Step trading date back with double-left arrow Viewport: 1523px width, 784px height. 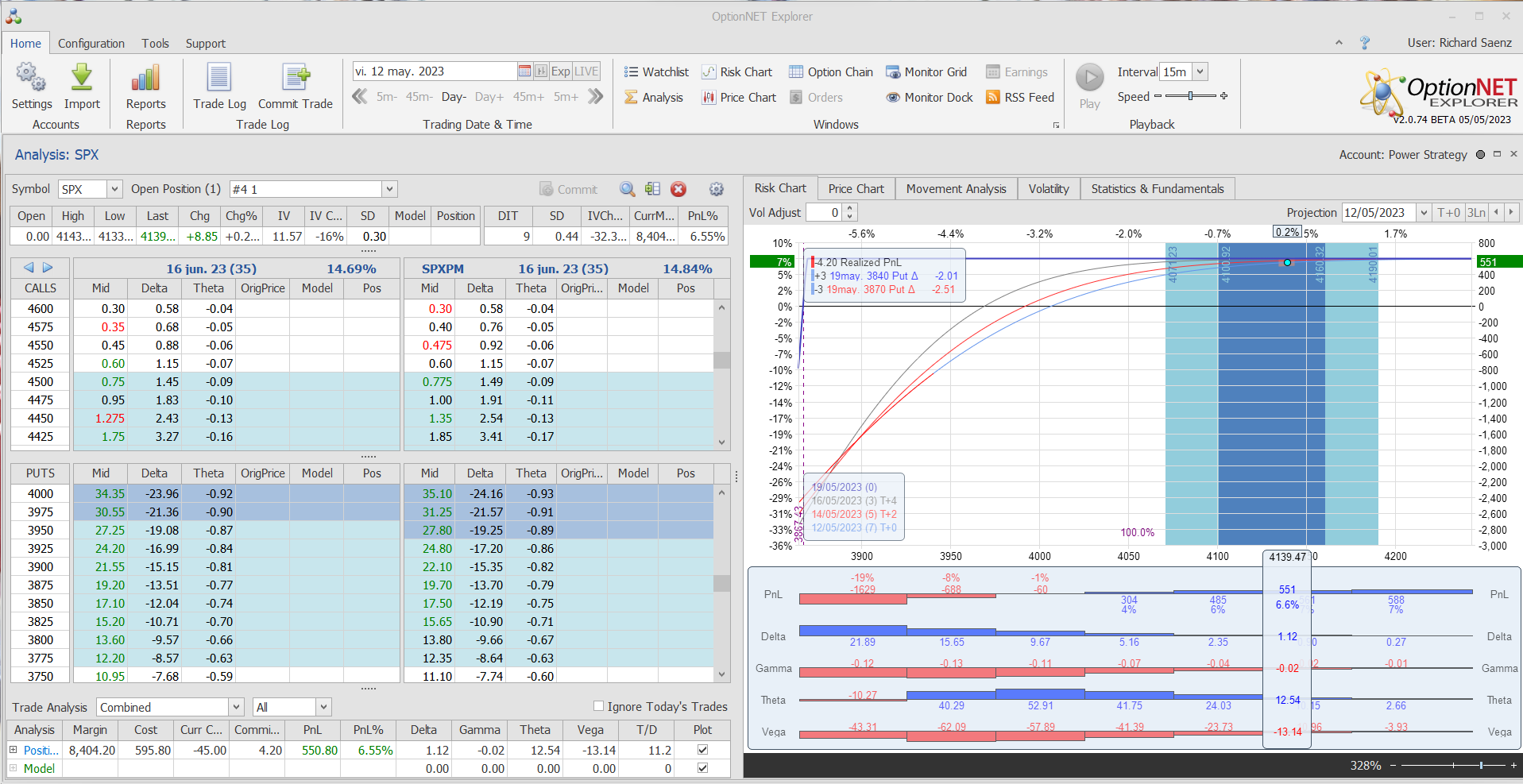(360, 97)
